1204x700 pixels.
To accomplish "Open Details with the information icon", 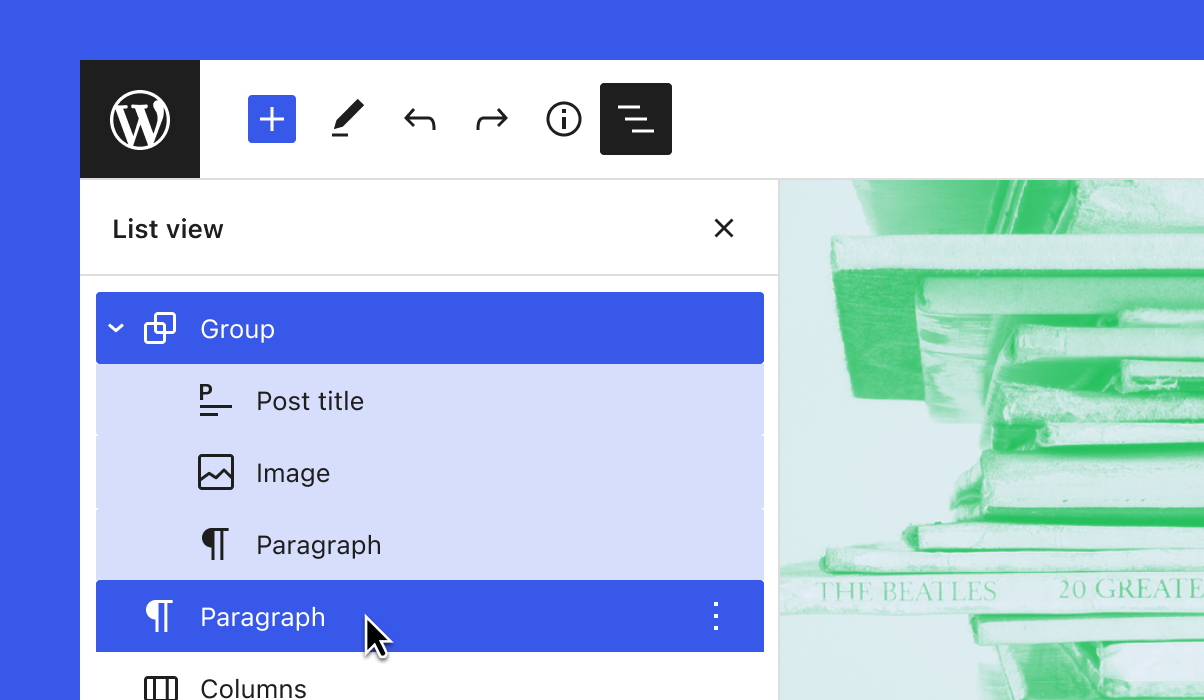I will pyautogui.click(x=563, y=118).
